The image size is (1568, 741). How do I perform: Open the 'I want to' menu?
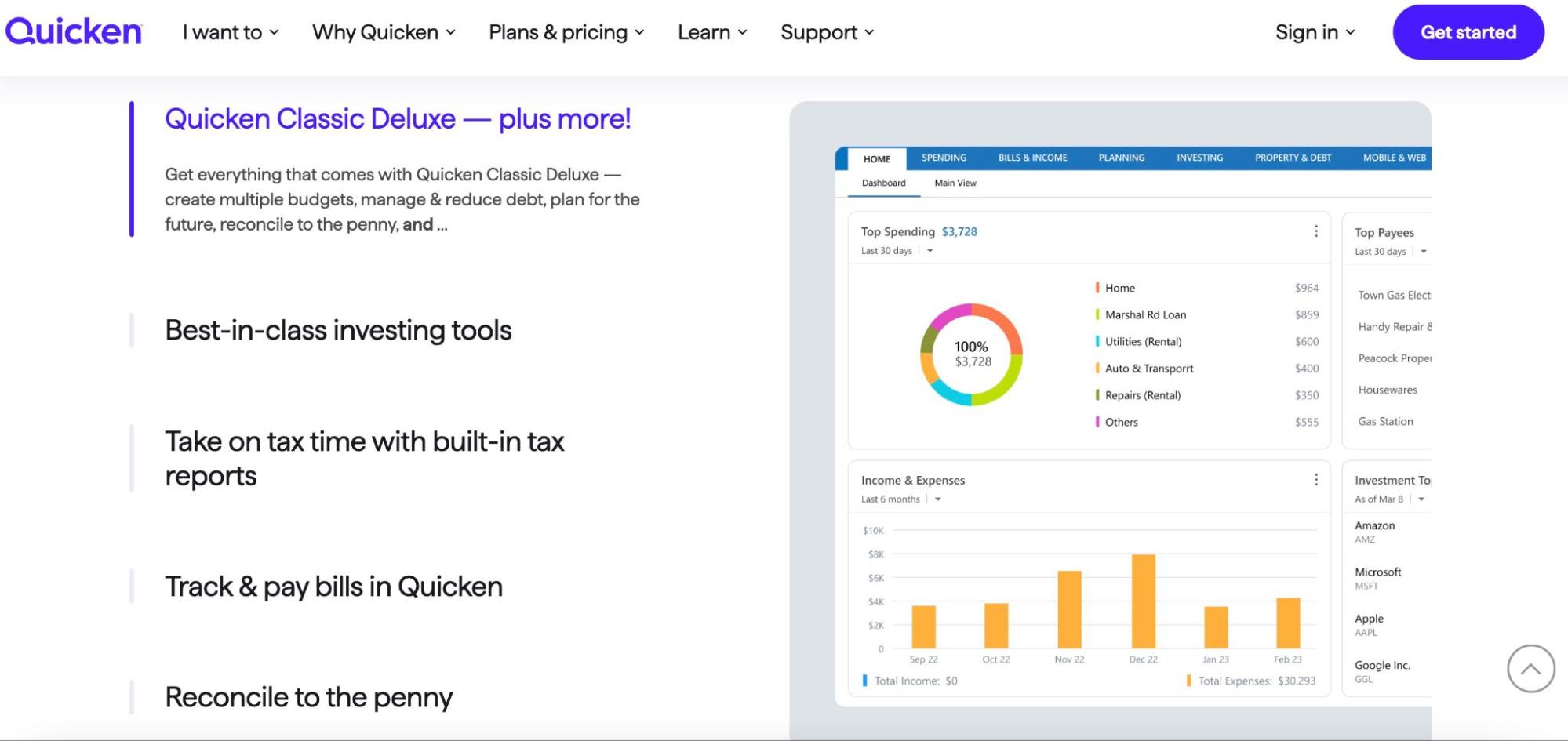pos(231,32)
